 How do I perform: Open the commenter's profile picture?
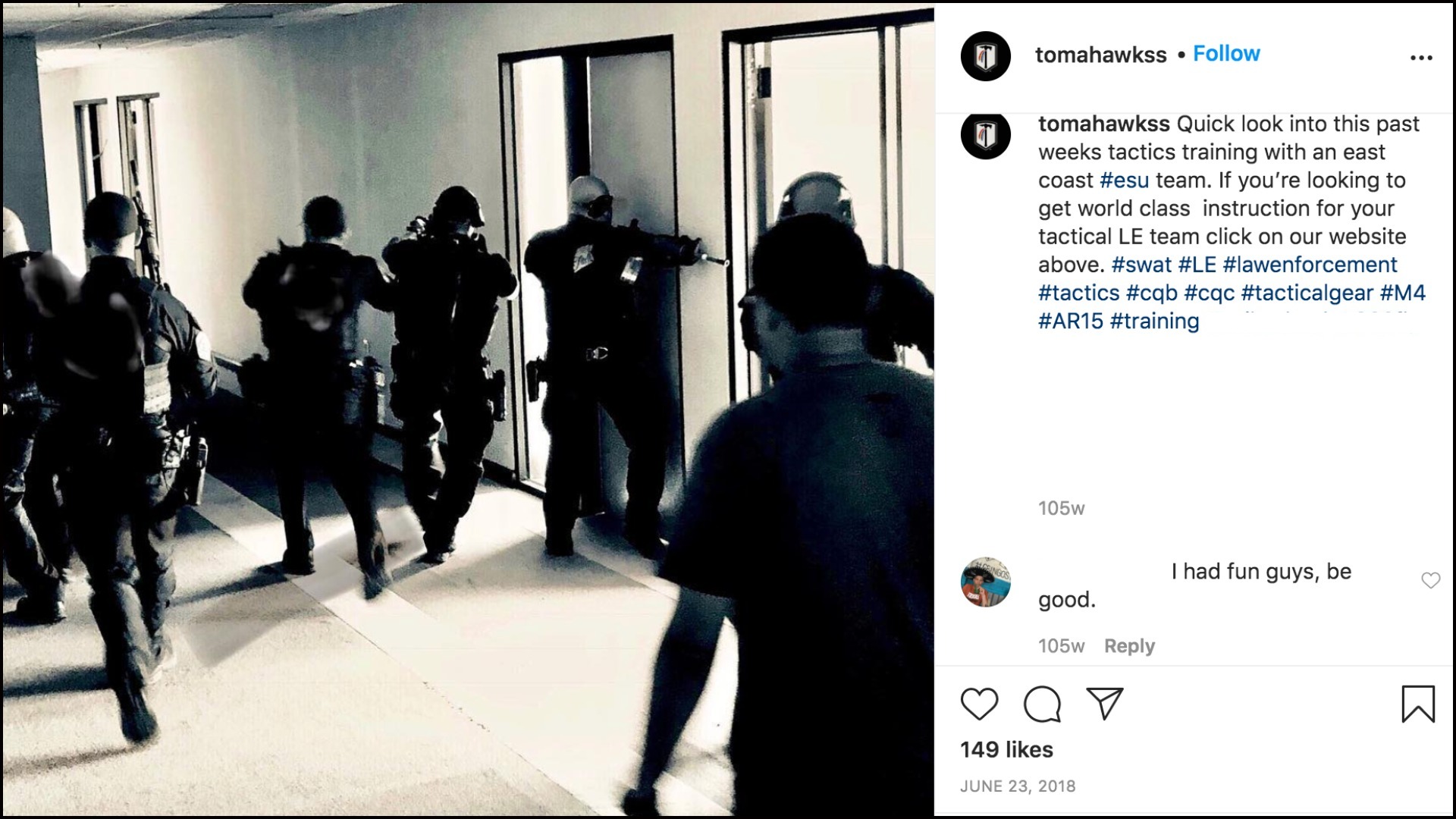pyautogui.click(x=985, y=582)
